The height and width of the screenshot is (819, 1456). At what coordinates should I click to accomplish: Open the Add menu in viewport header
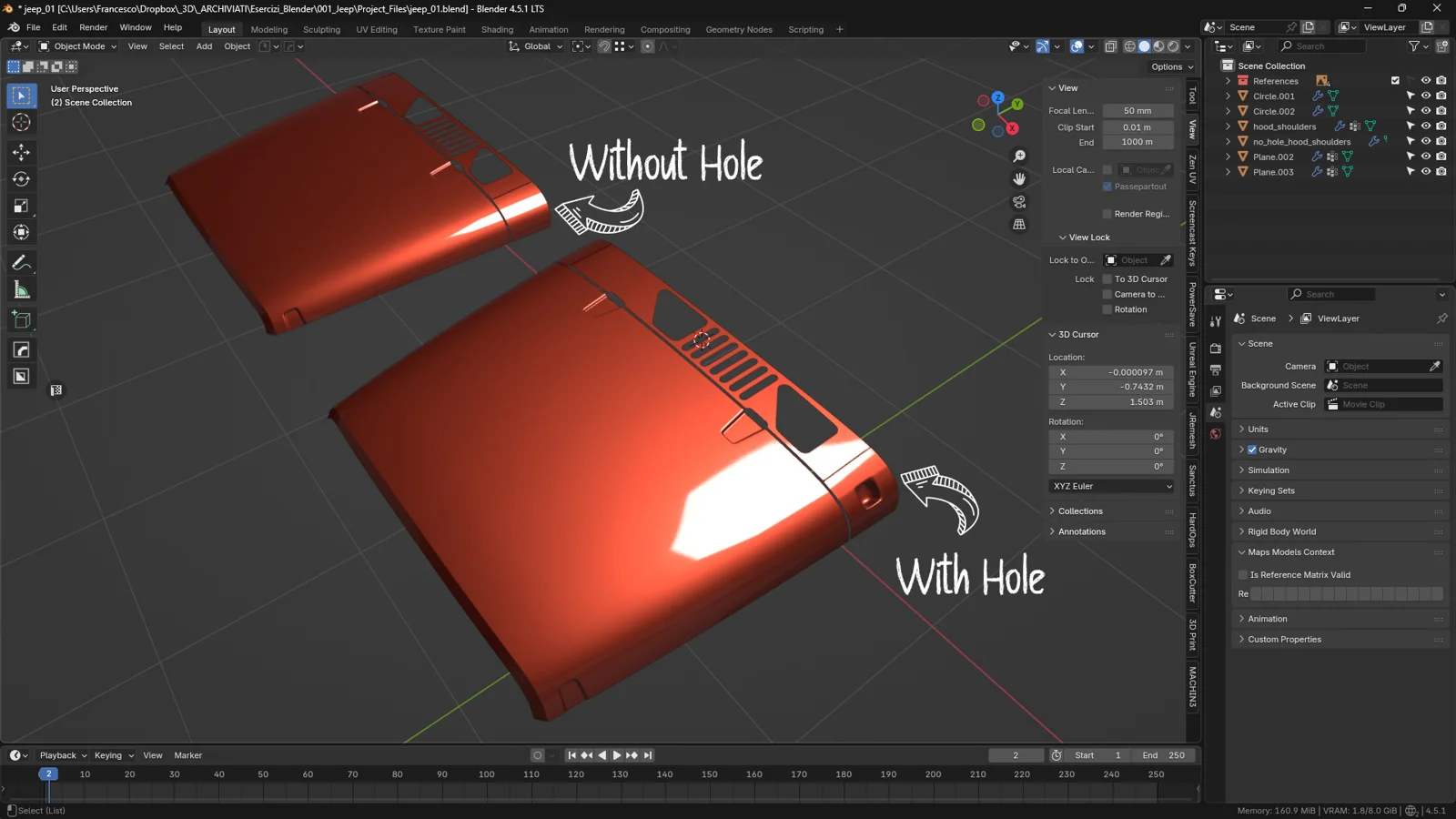[x=204, y=46]
